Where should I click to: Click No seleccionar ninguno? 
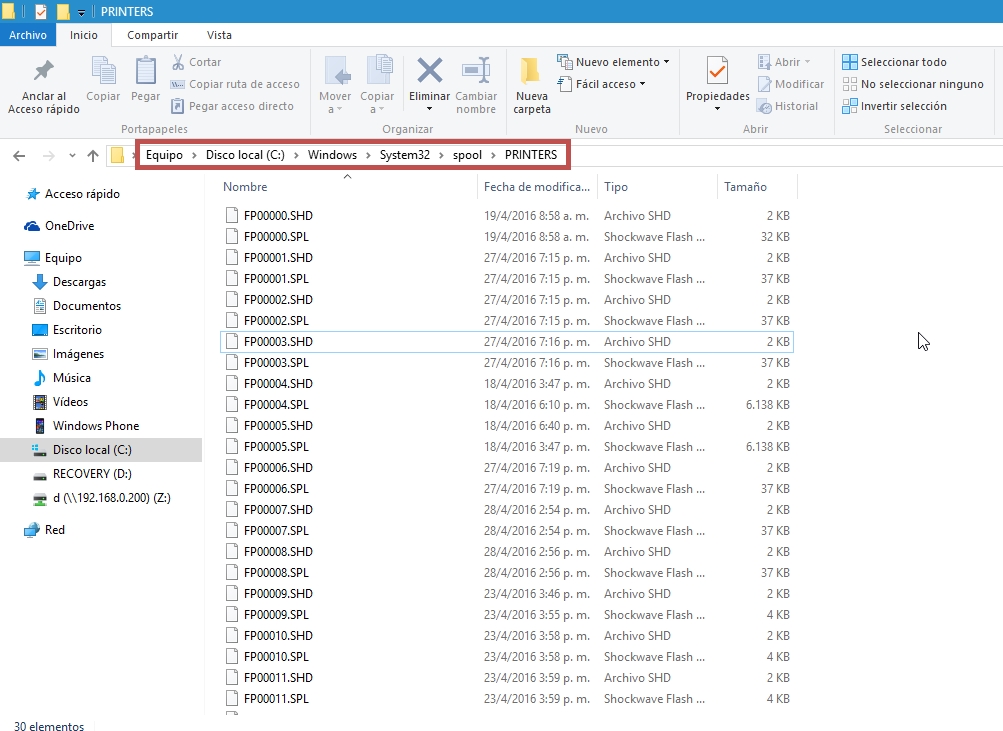(x=913, y=84)
